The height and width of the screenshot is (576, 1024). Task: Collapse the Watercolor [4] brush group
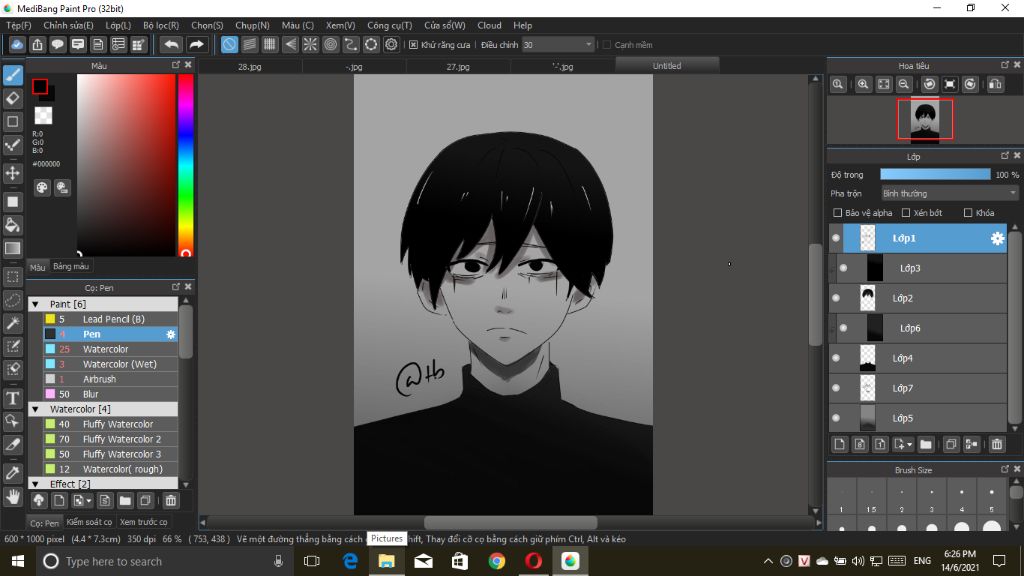coord(36,409)
